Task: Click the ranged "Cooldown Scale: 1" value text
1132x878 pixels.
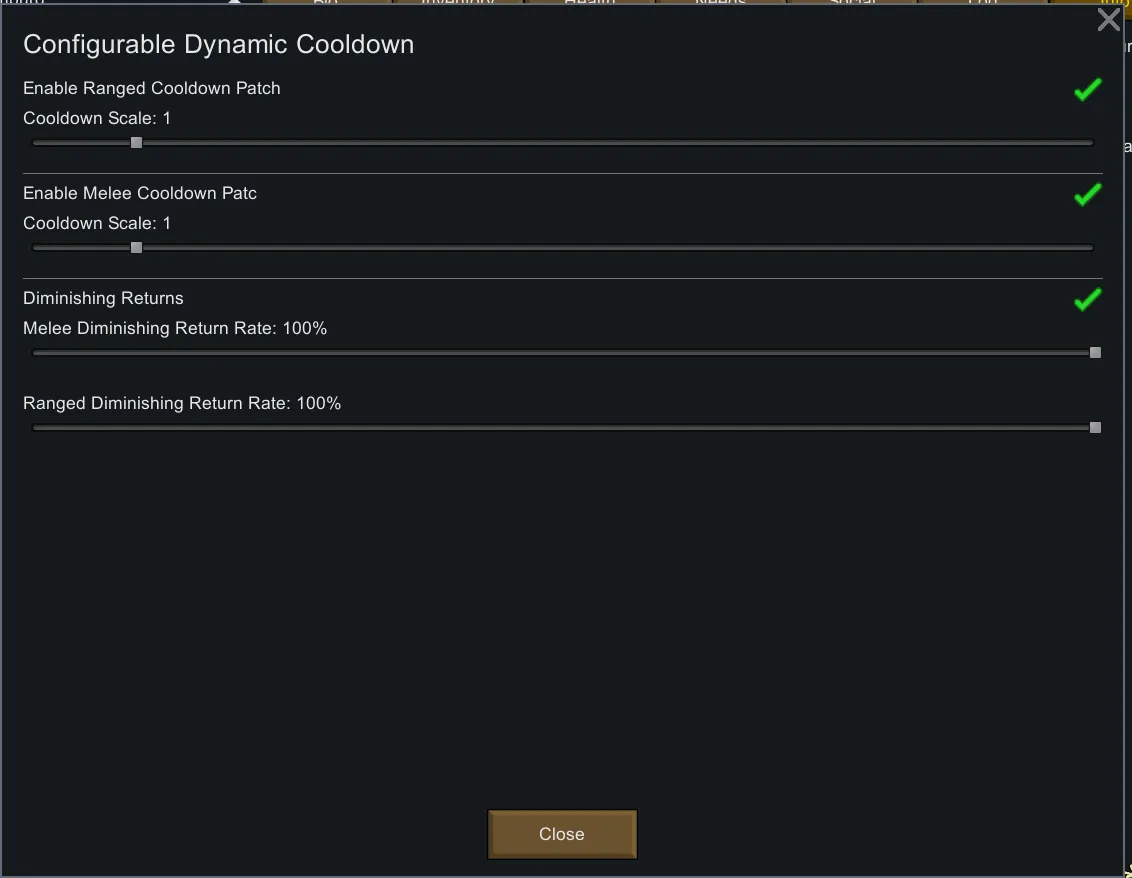Action: [x=97, y=118]
